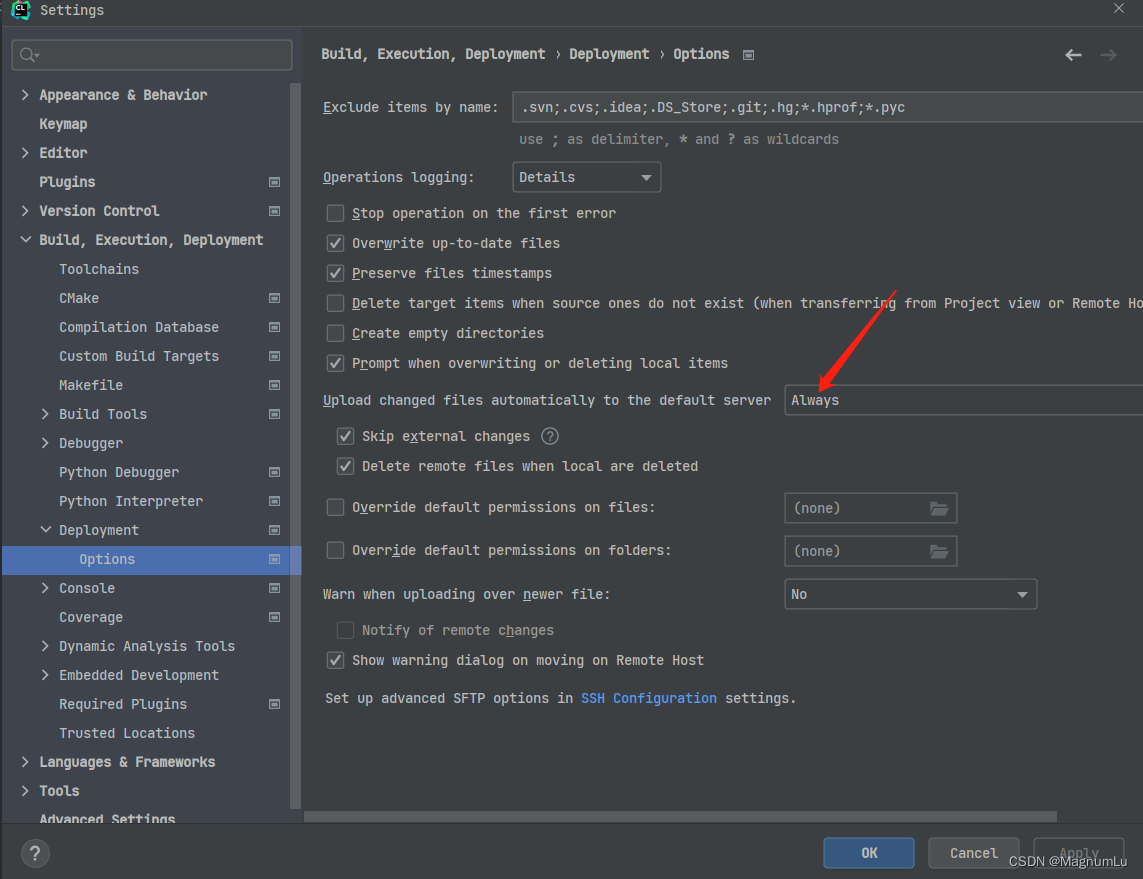Screen dimensions: 1143x879
Task: Click the horizontal scrollbar at the bottom
Action: pyautogui.click(x=680, y=816)
